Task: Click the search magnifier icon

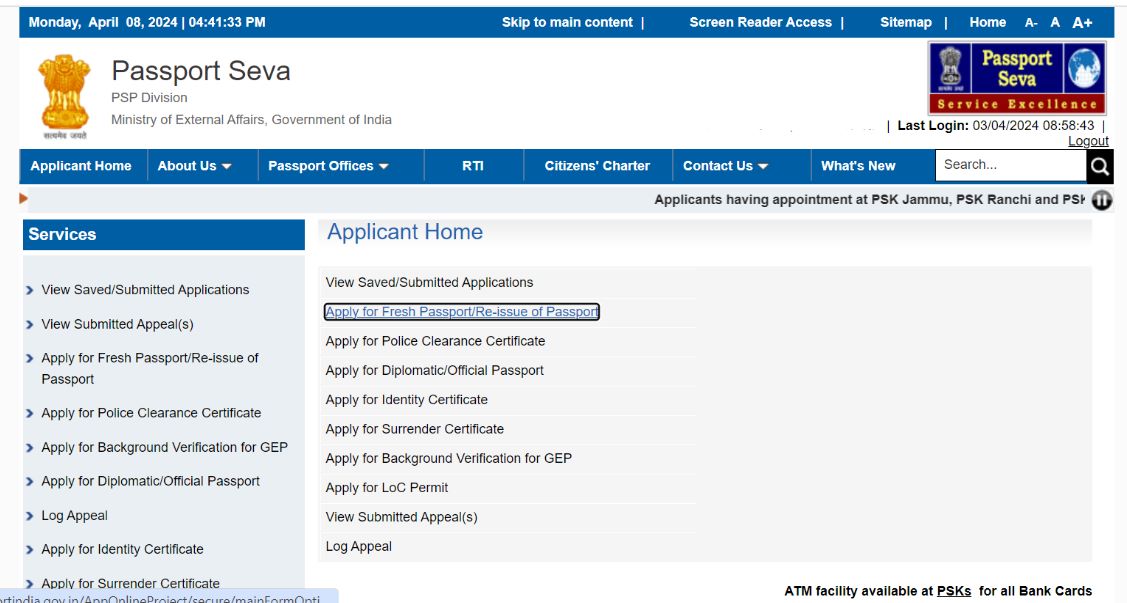Action: (x=1099, y=166)
